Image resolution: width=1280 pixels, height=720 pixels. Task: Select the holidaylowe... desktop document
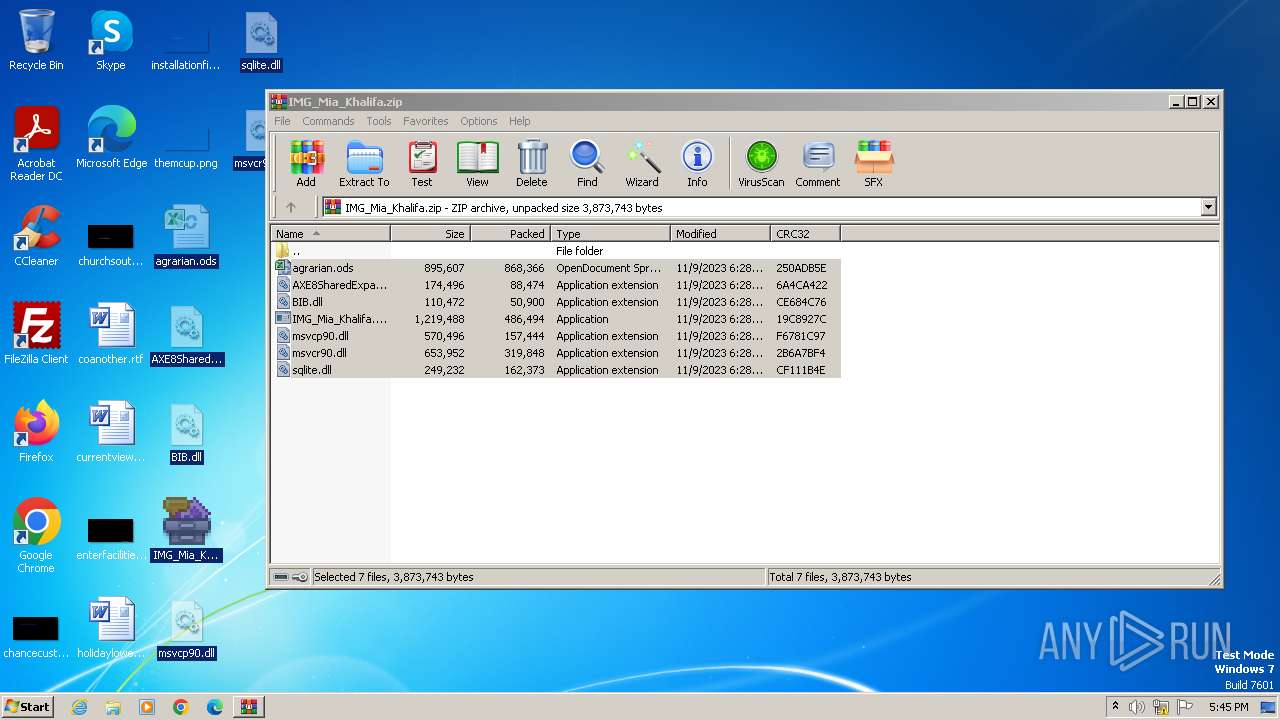click(x=111, y=628)
